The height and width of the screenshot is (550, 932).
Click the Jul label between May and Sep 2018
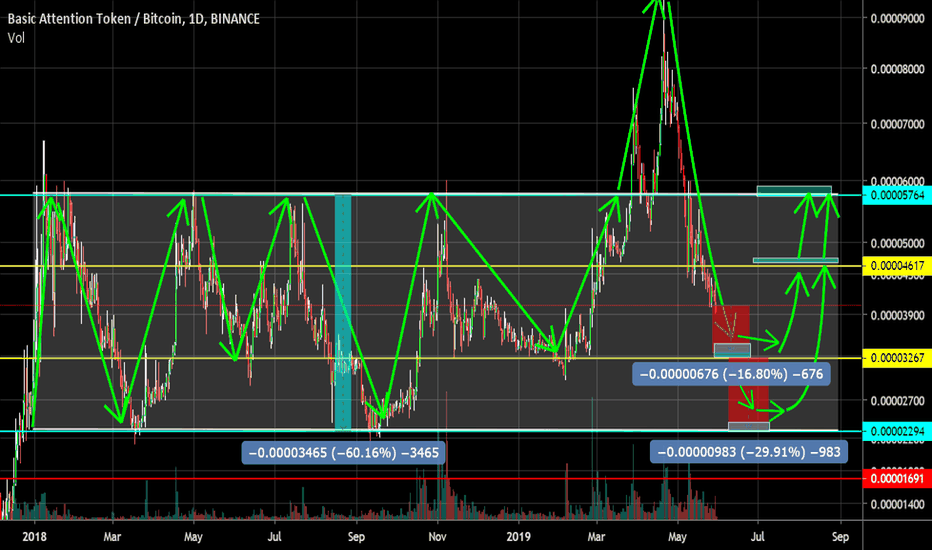(274, 537)
